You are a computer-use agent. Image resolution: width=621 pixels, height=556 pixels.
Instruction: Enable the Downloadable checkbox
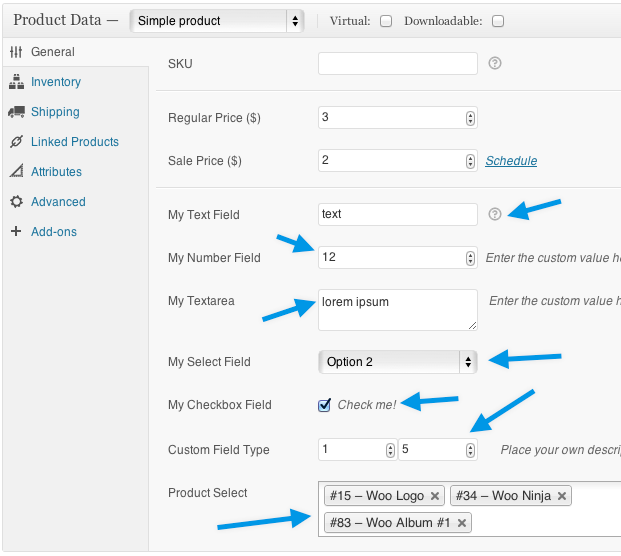click(x=498, y=21)
